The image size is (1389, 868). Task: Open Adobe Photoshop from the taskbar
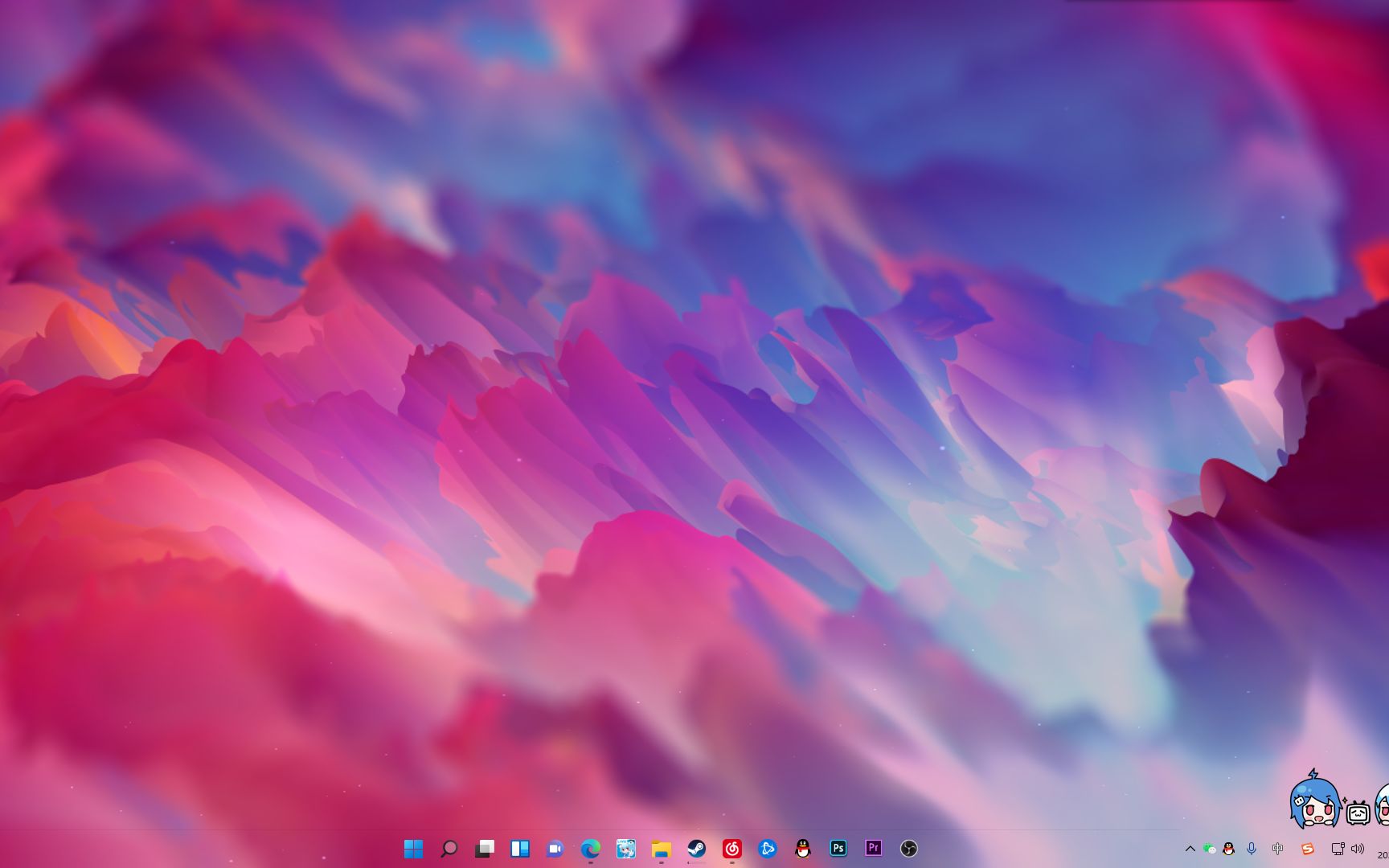pyautogui.click(x=837, y=848)
